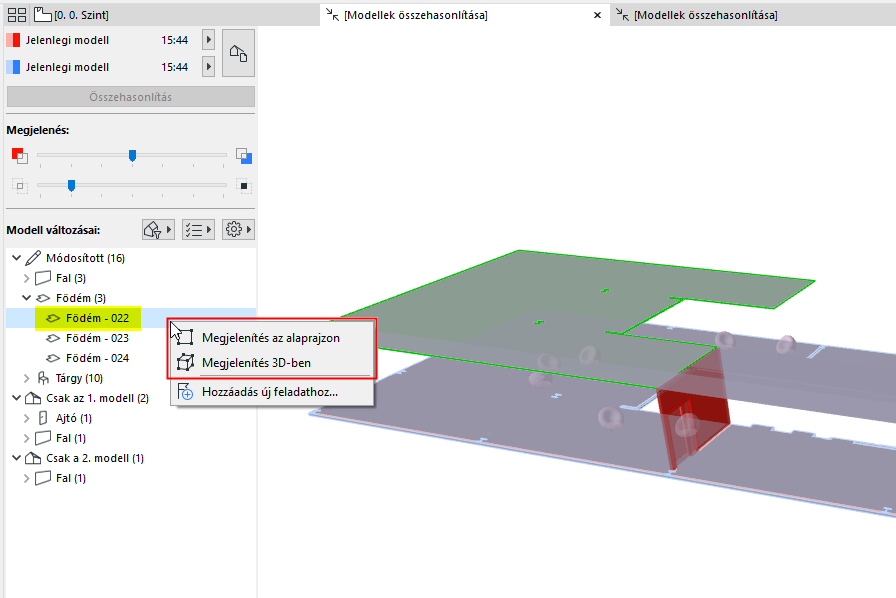Click the solid unchanged elements icon

(244, 186)
